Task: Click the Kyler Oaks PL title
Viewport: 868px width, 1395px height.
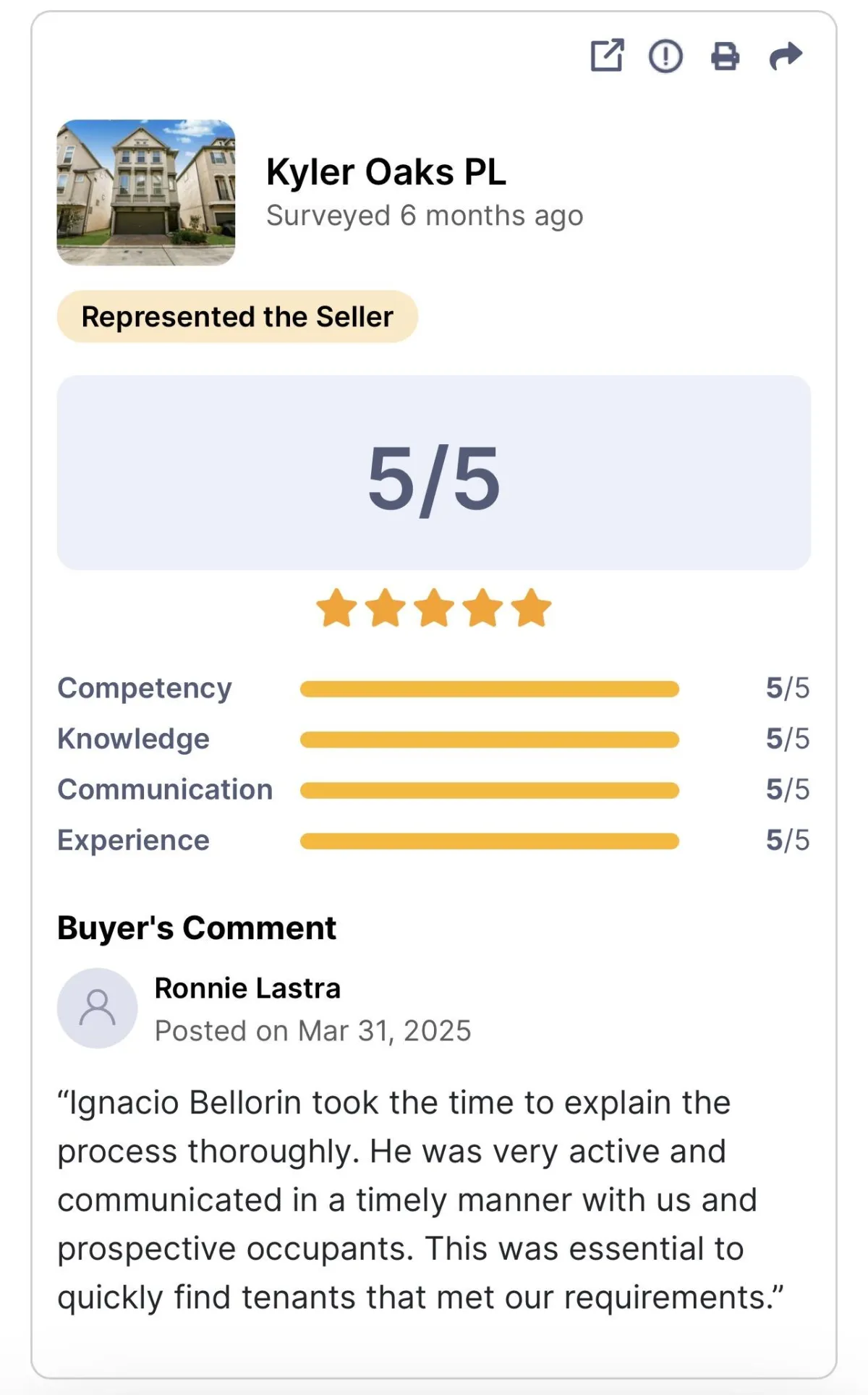Action: click(386, 172)
